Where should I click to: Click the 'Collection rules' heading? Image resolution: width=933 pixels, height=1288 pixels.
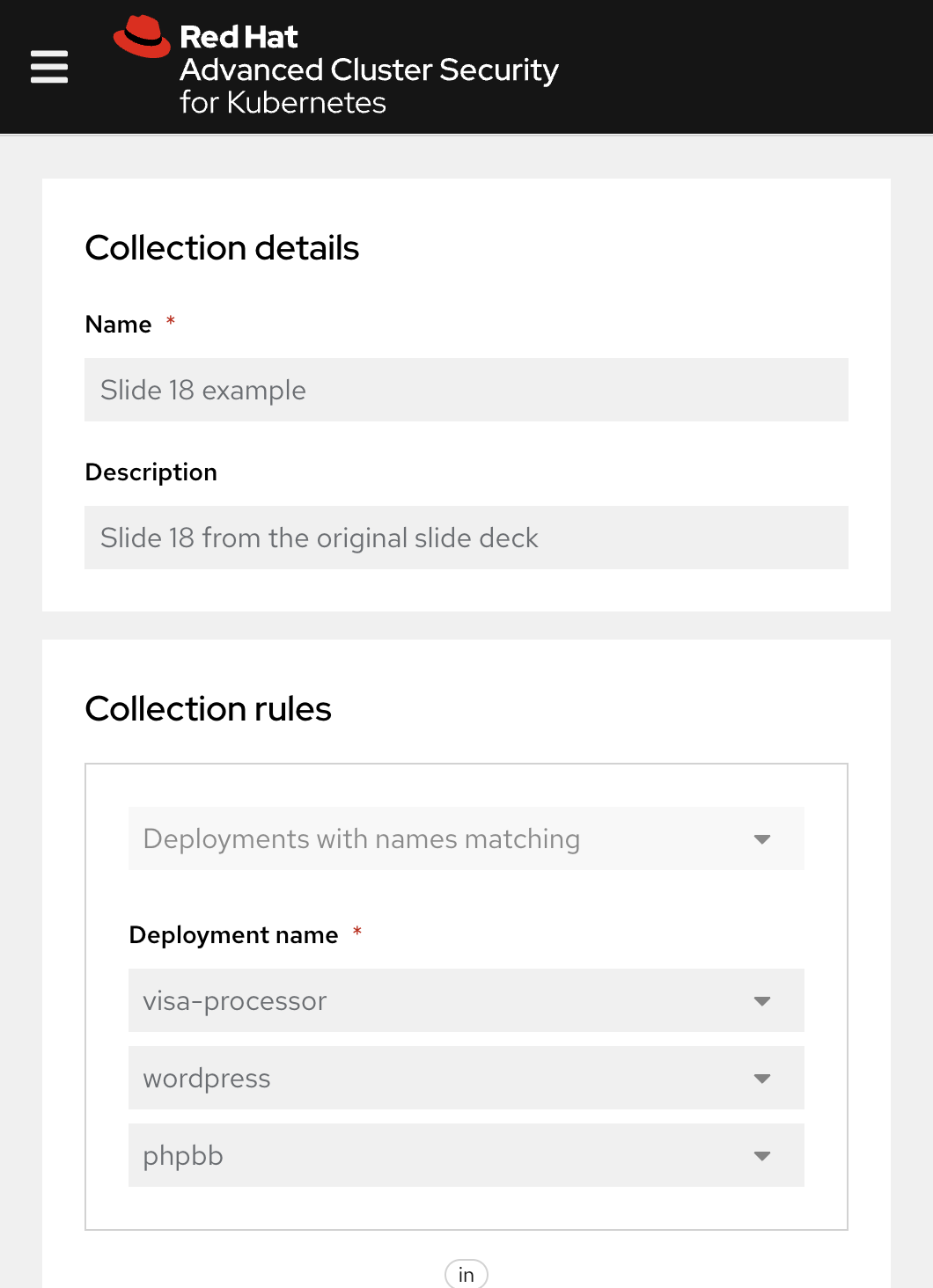click(x=209, y=709)
